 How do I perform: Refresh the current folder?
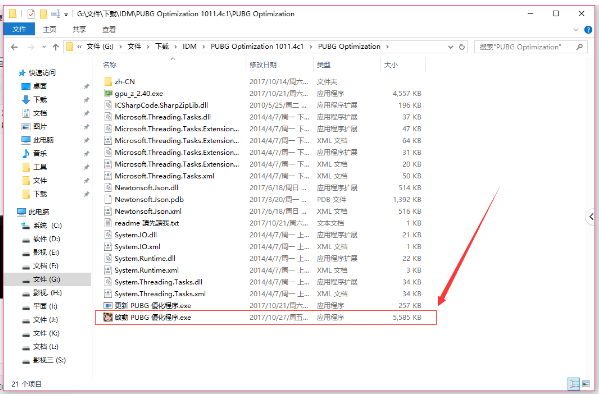tap(462, 47)
